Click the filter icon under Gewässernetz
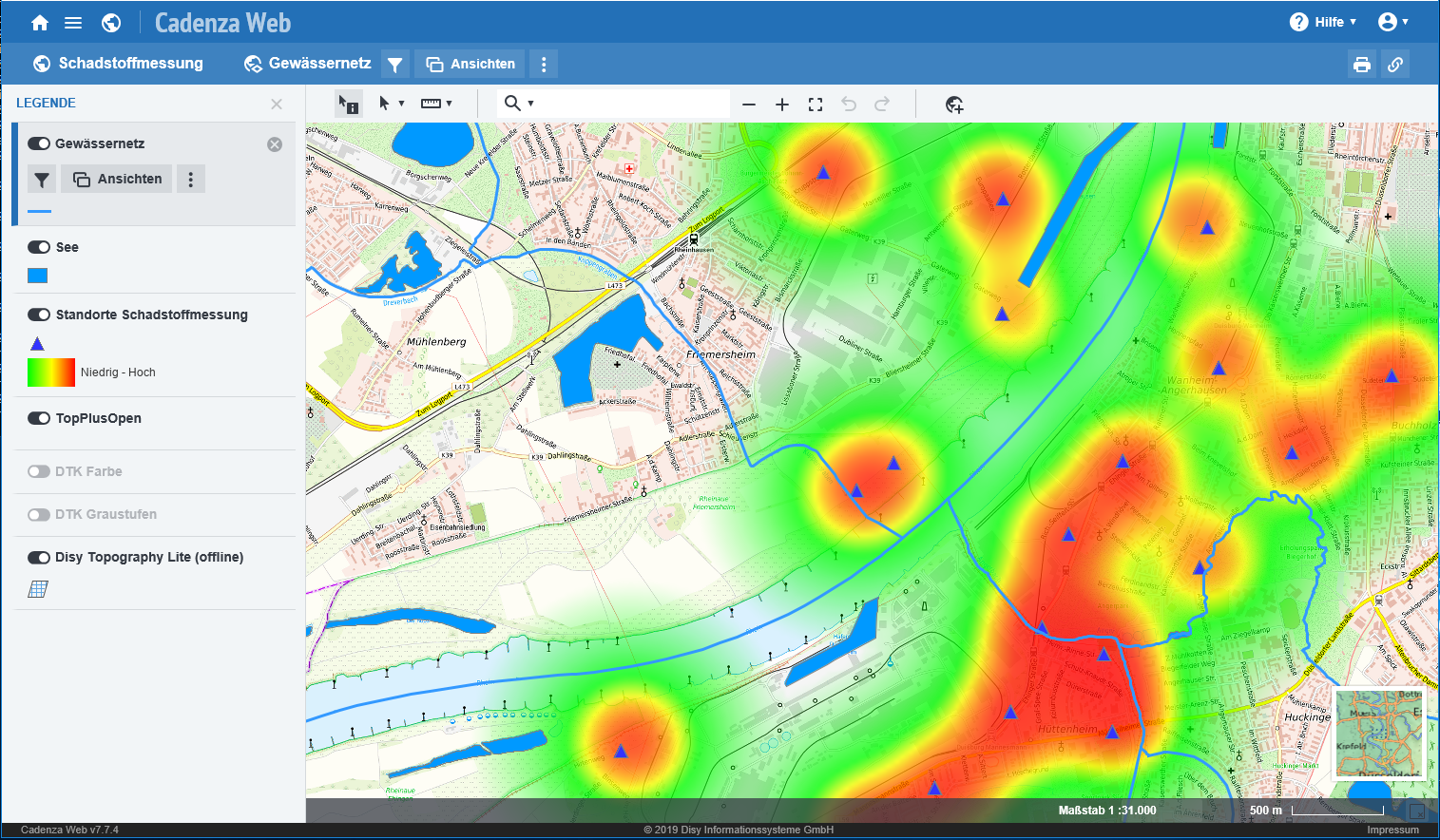 [42, 179]
